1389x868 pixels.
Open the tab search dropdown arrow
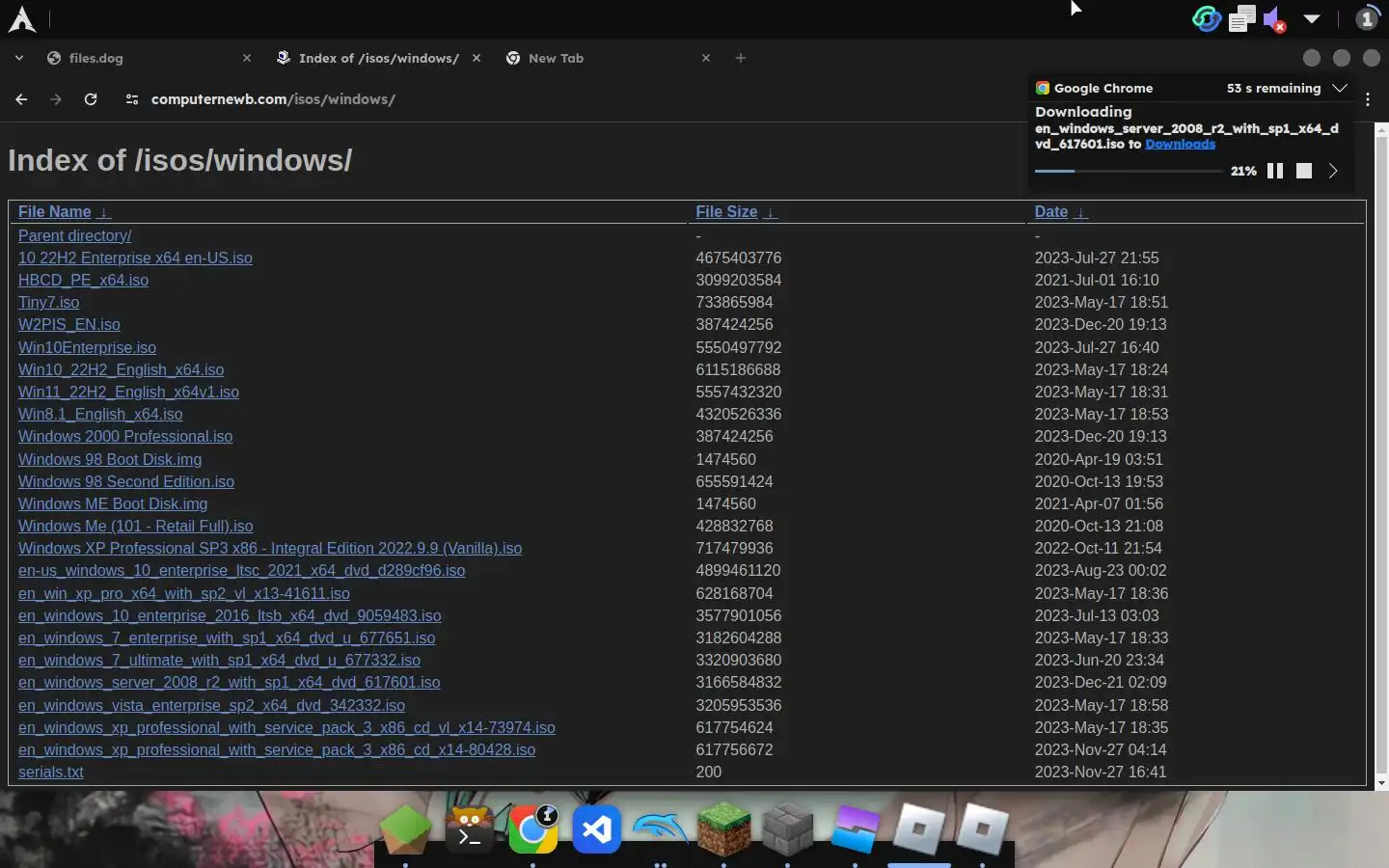19,58
